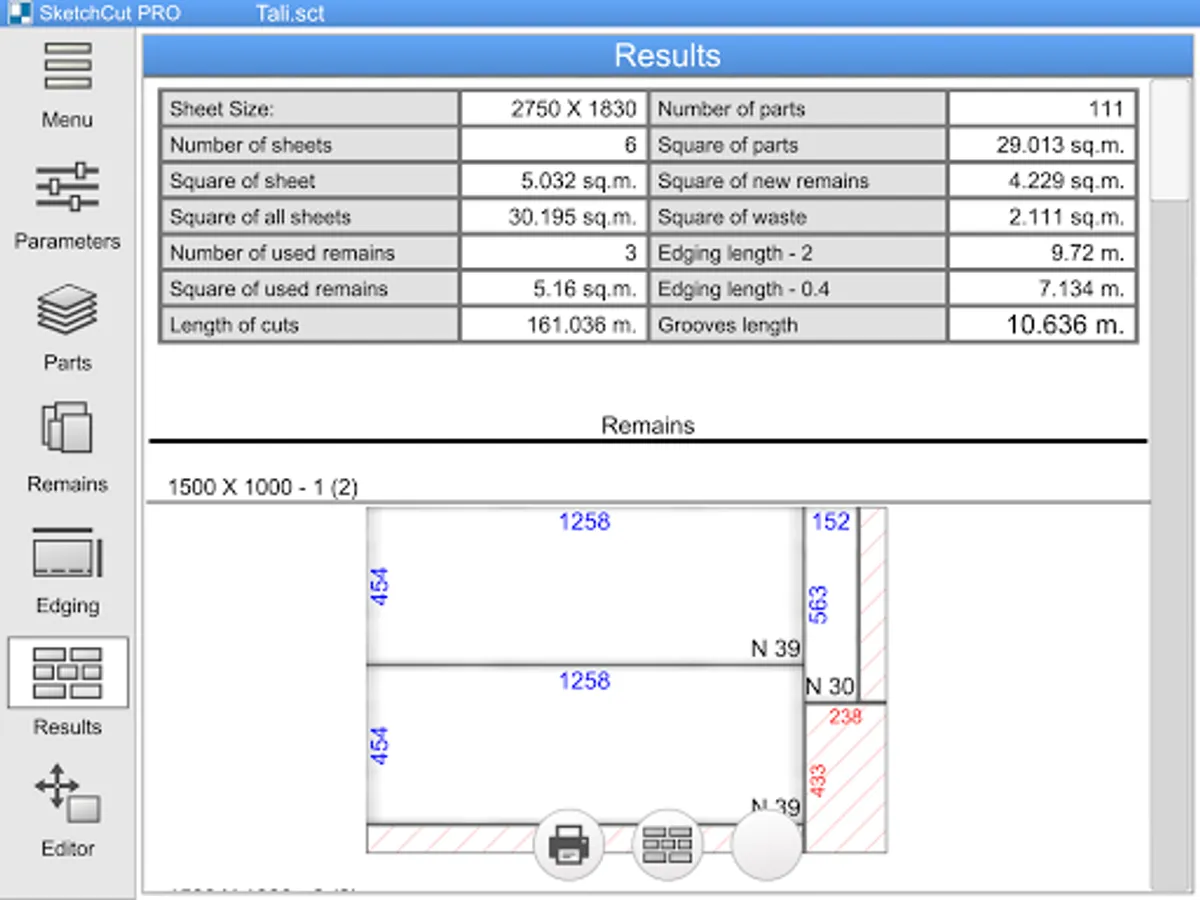Viewport: 1200px width, 900px height.
Task: Click the blank round button beside the grid
Action: pos(767,845)
